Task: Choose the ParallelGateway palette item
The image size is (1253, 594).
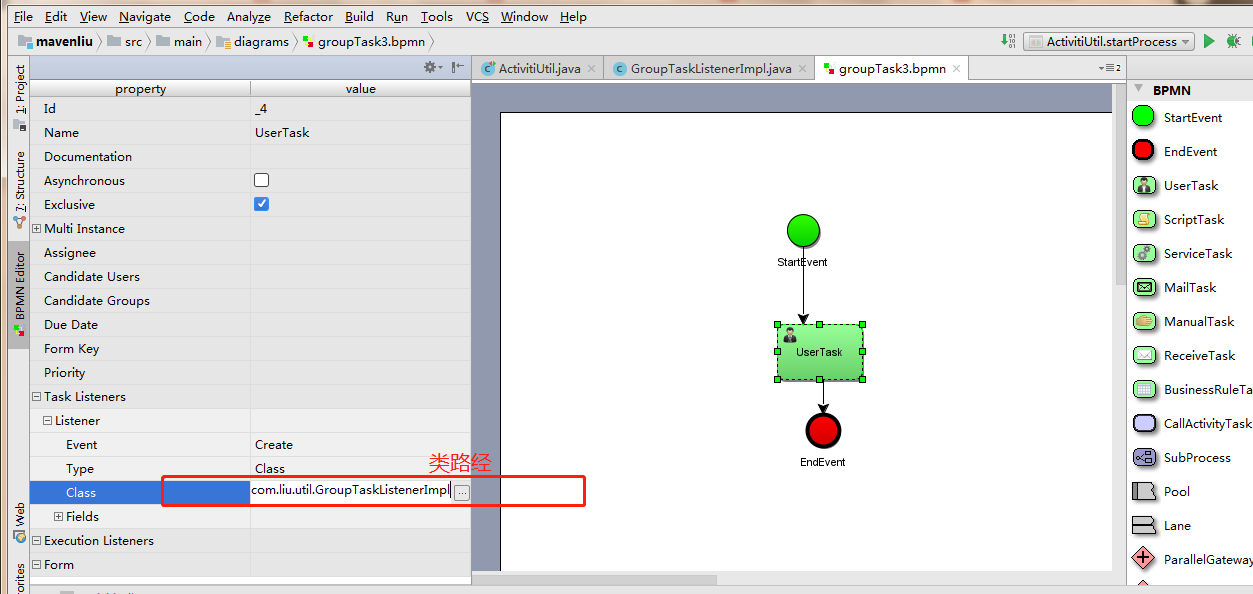Action: [x=1192, y=559]
